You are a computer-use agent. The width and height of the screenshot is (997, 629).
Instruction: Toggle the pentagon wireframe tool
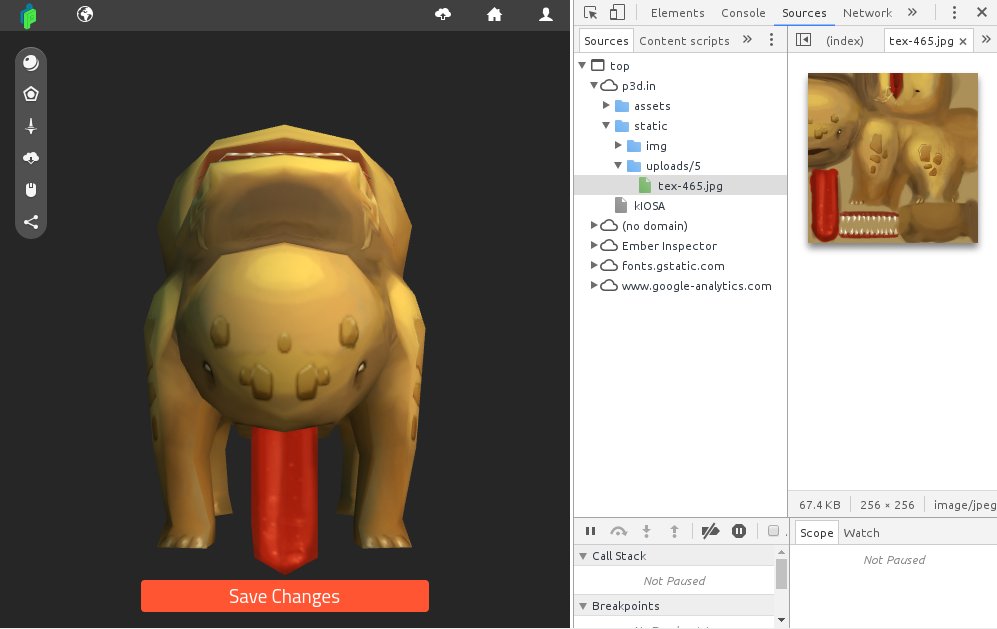[31, 94]
